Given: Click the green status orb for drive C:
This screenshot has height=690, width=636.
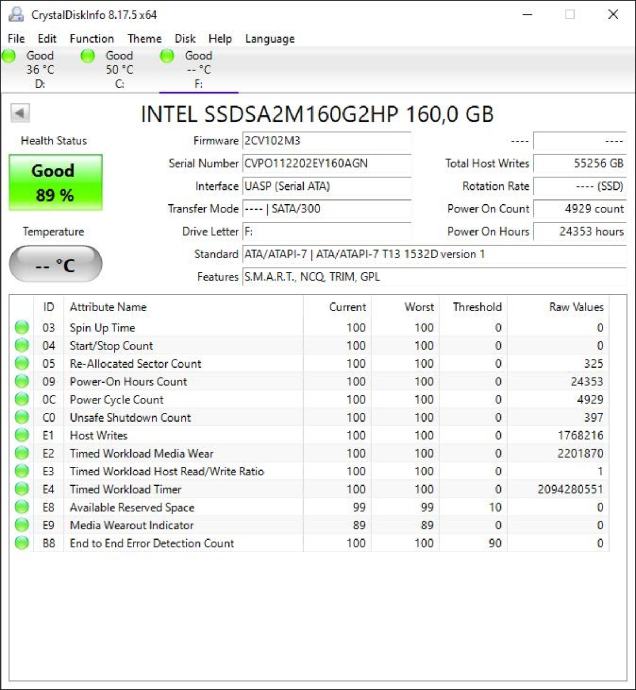Looking at the screenshot, I should click(x=88, y=56).
